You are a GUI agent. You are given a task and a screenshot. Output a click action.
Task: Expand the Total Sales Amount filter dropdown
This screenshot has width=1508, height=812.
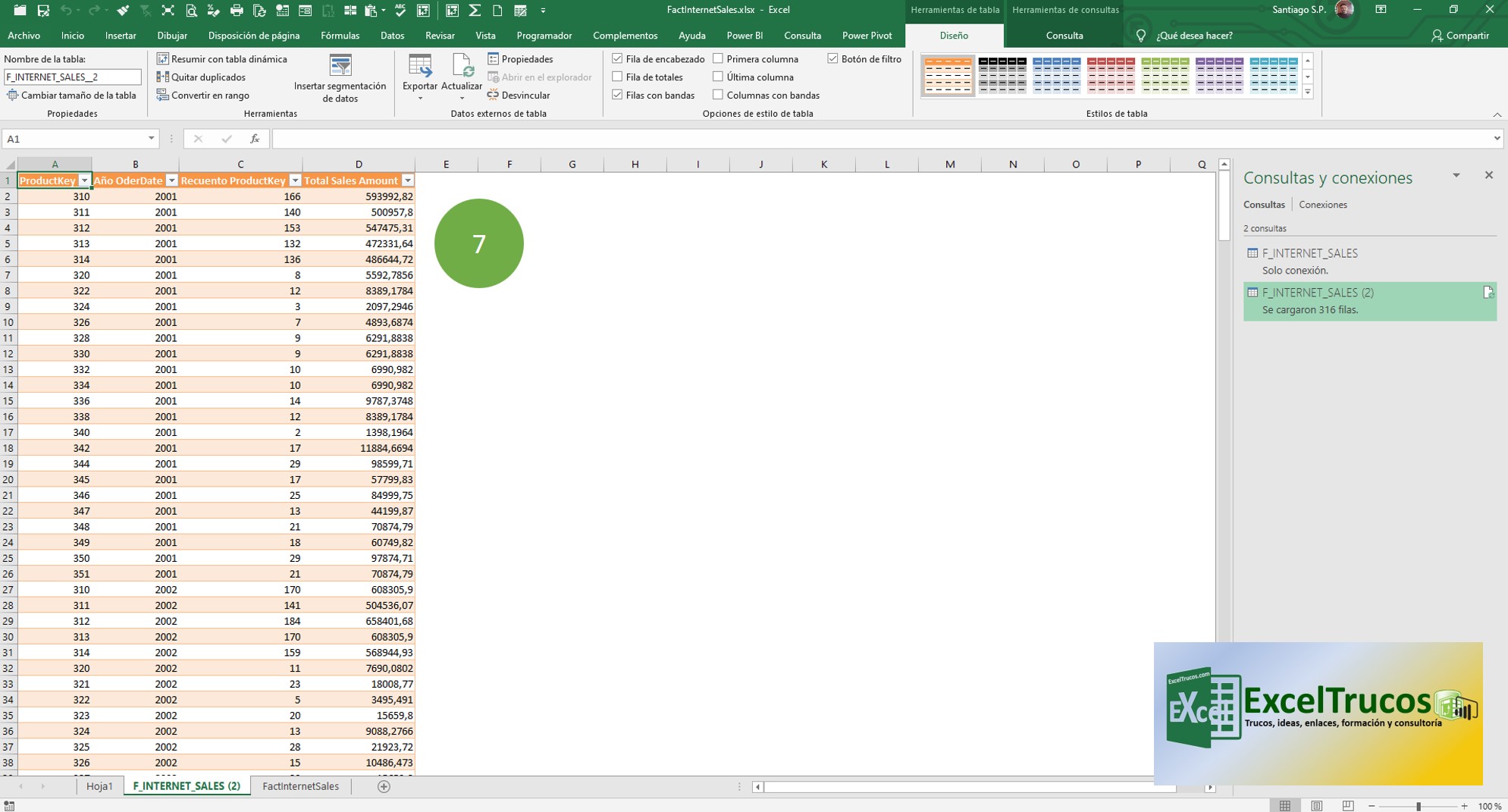click(408, 180)
